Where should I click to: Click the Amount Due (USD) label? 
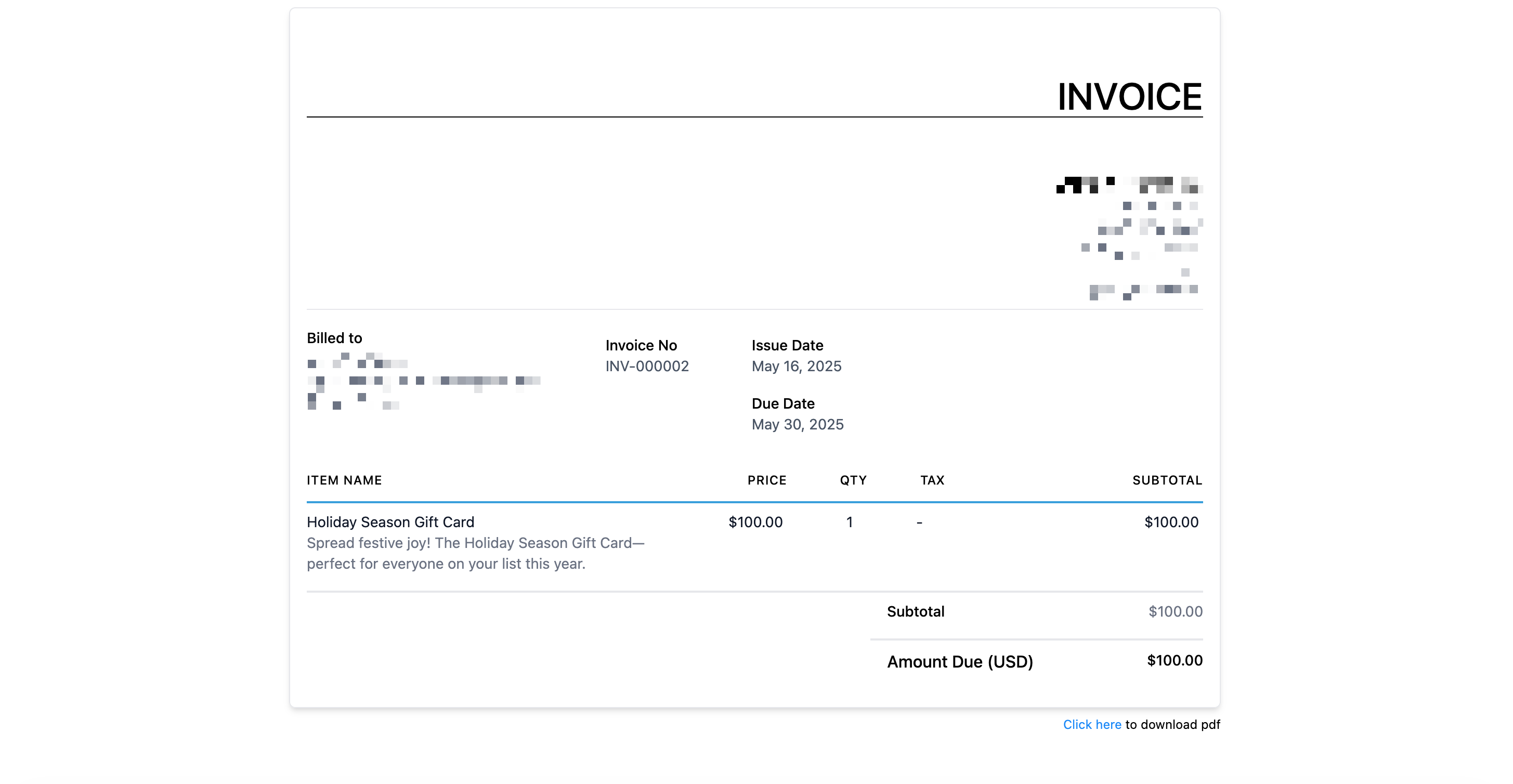coord(960,662)
